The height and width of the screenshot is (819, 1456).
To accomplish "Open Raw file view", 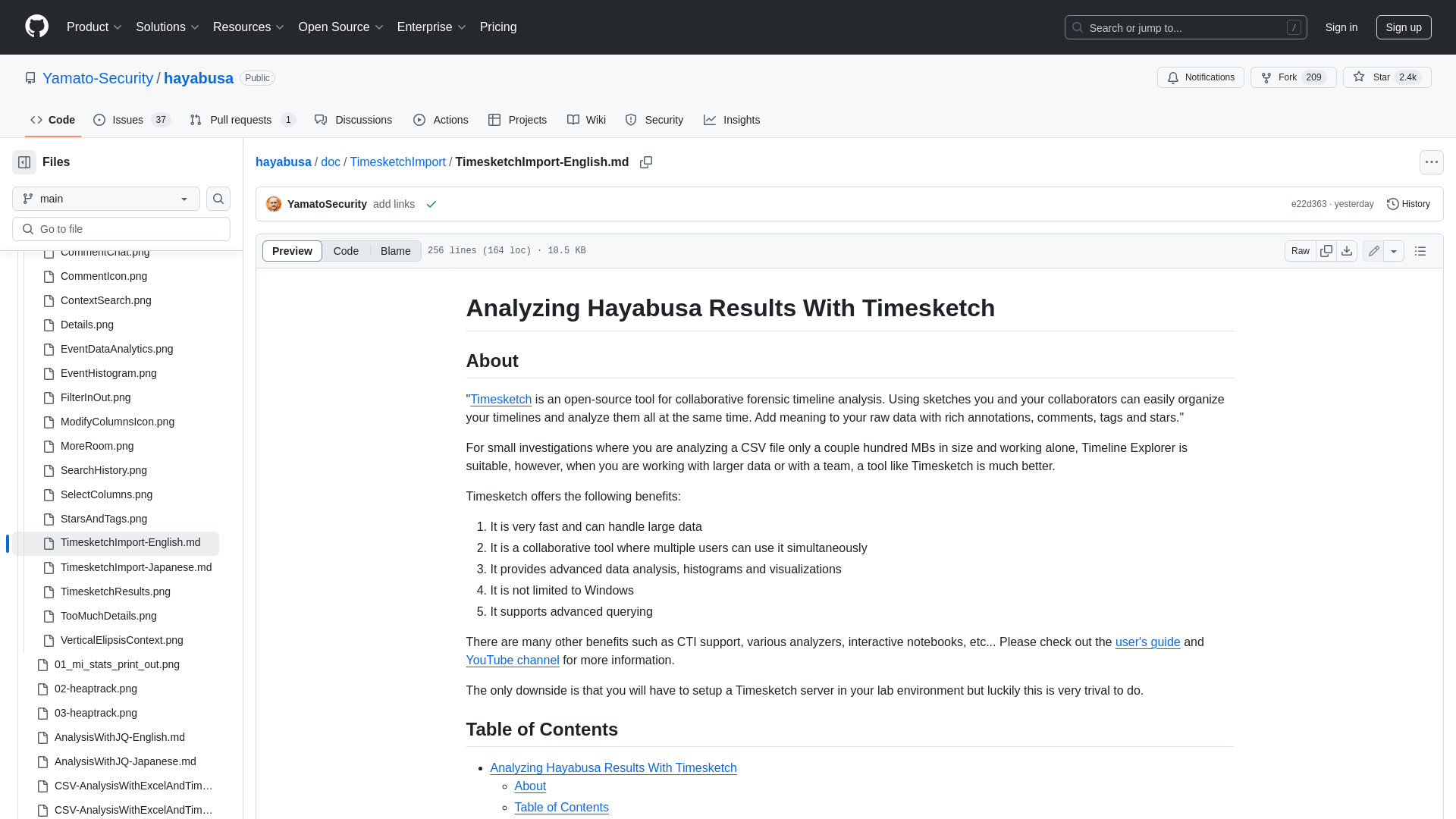I will [1300, 251].
